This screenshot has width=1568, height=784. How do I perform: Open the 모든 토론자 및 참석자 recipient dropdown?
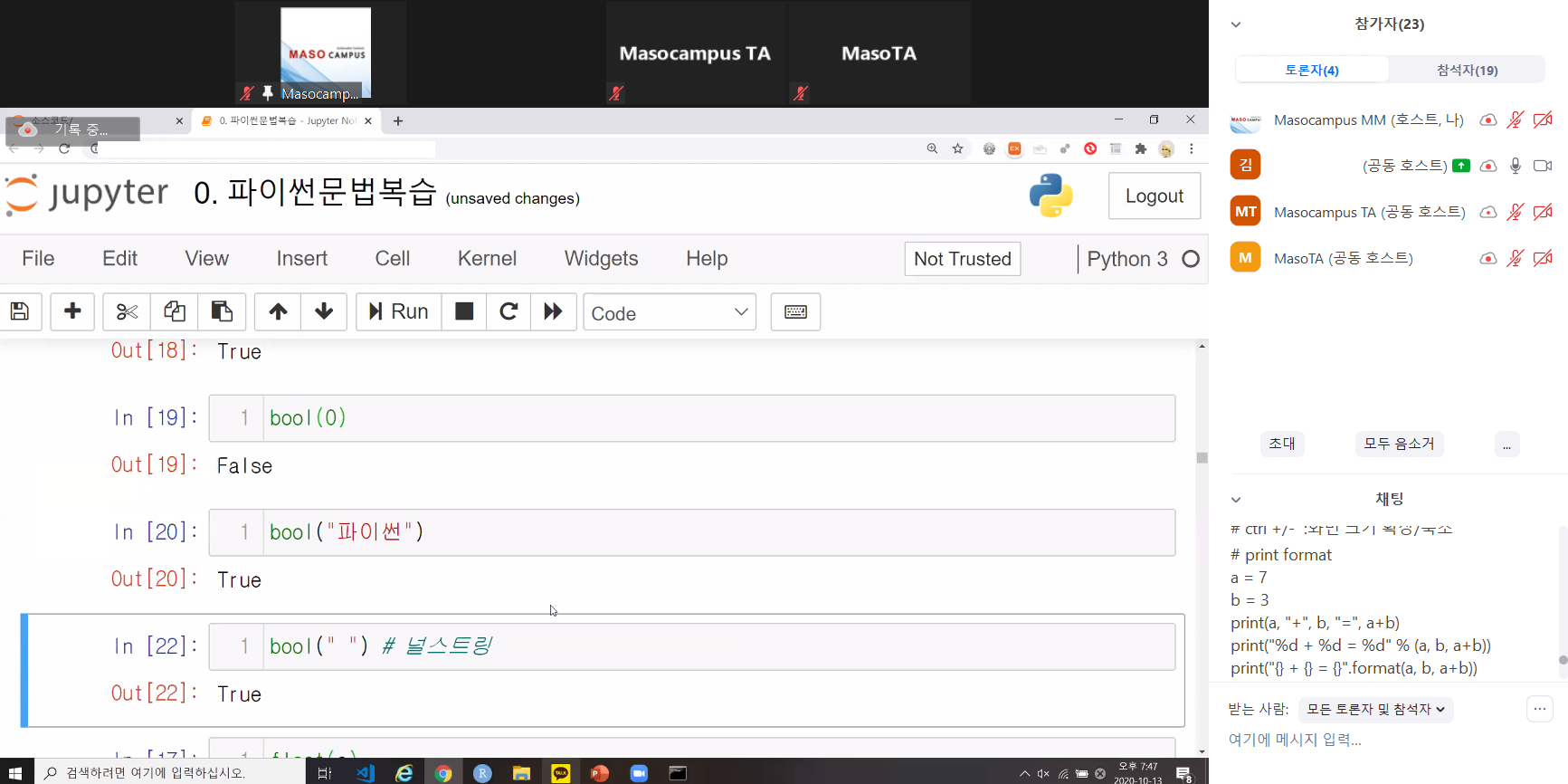point(1374,710)
